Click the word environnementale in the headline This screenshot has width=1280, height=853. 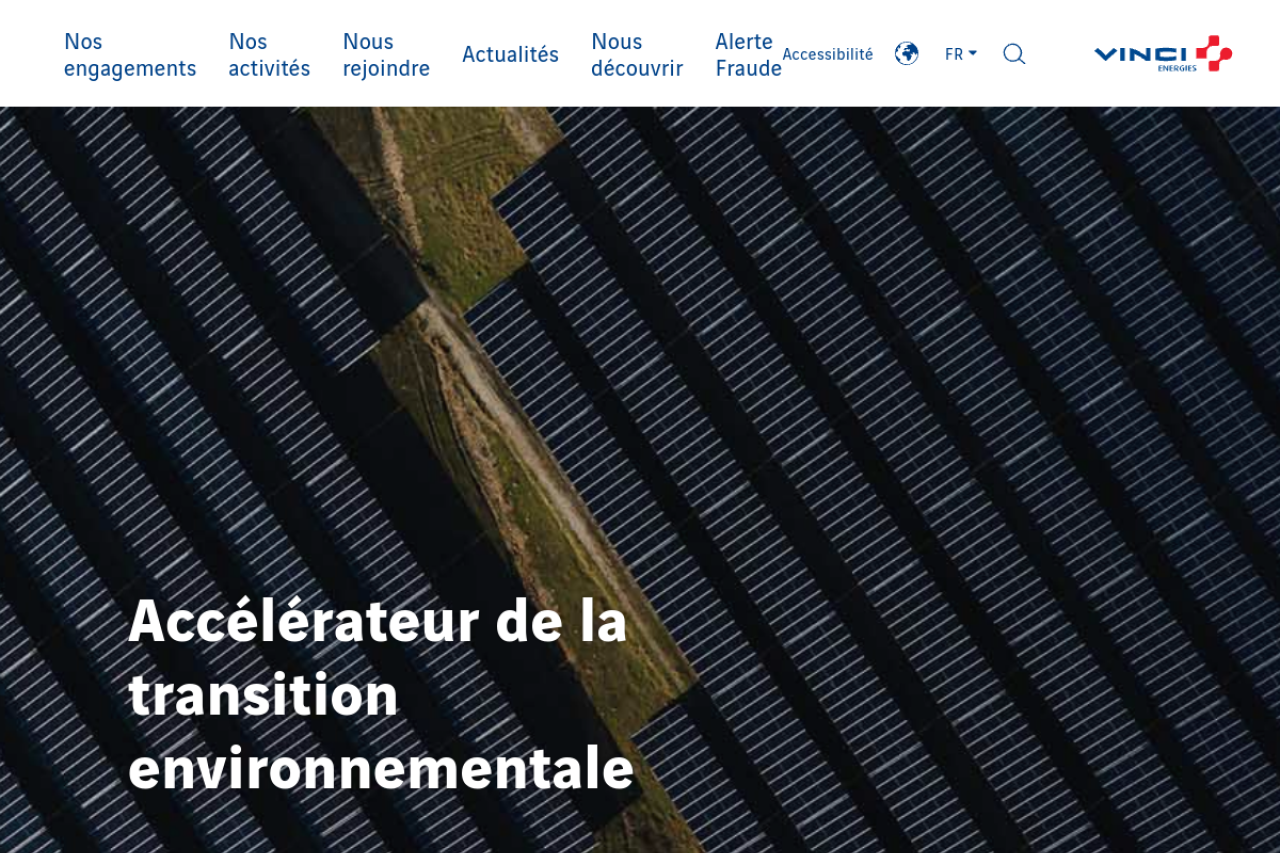tap(381, 768)
